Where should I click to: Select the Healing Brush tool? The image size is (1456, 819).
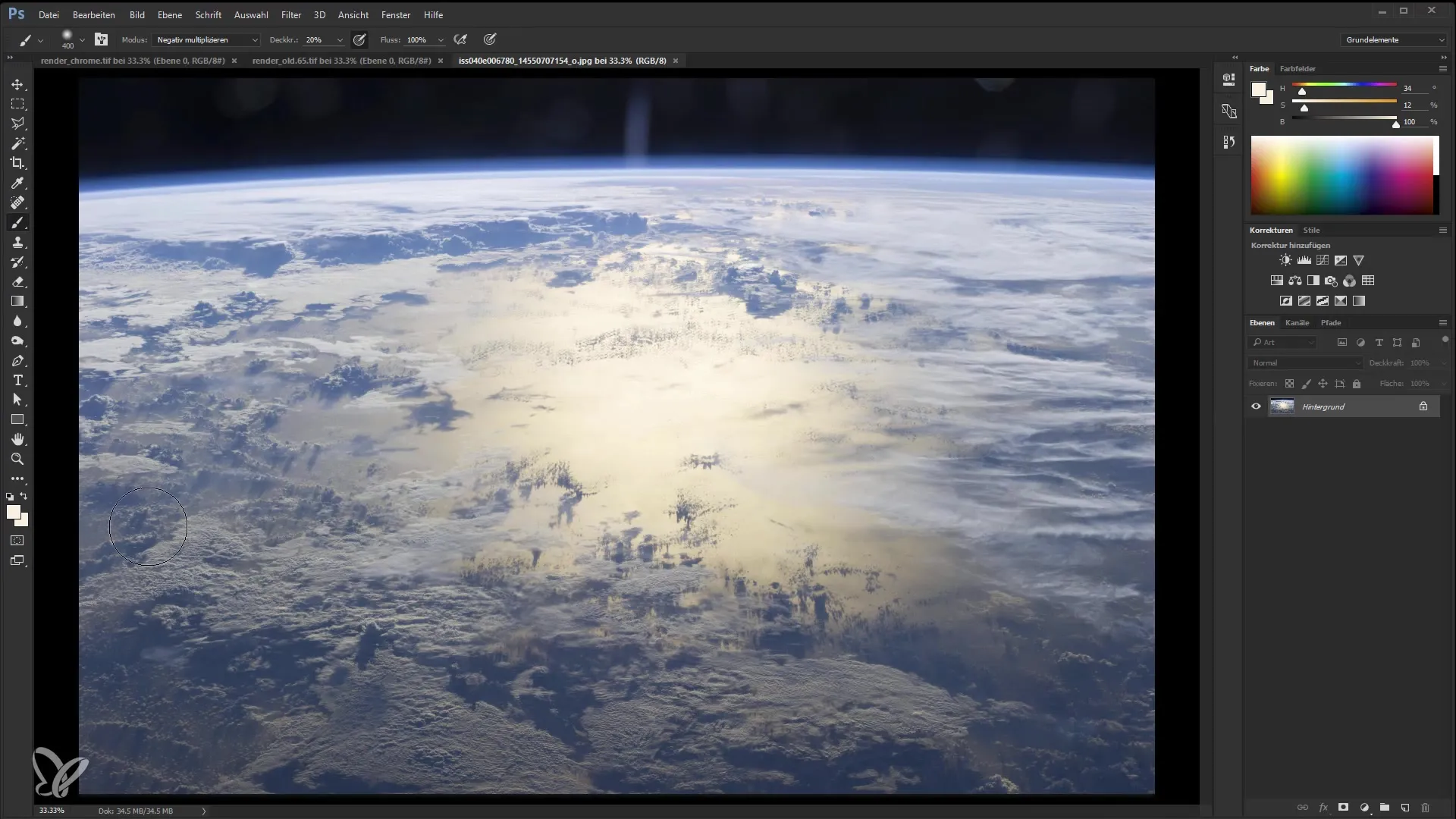pos(17,202)
